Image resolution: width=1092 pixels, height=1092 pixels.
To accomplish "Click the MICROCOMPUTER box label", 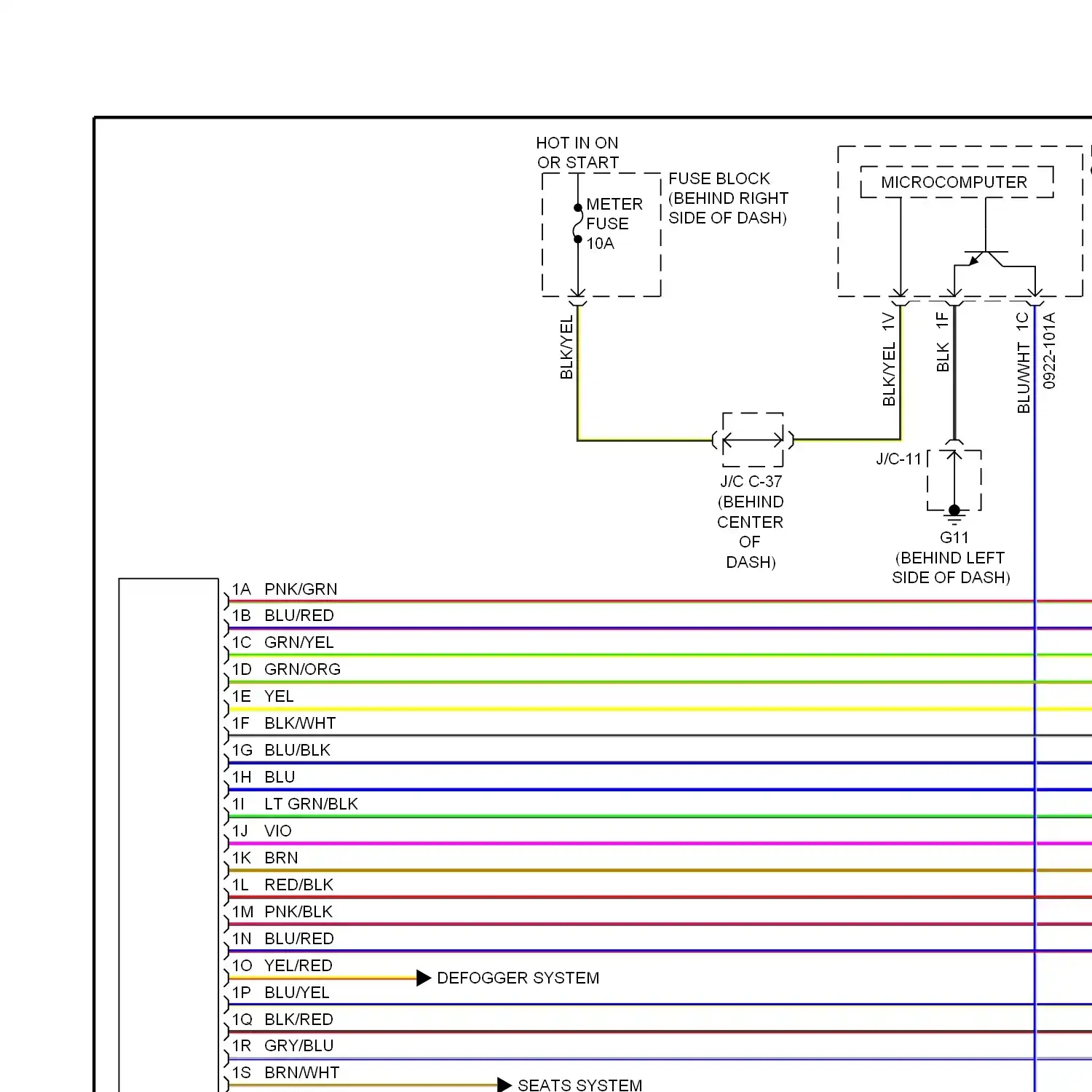I will (954, 182).
